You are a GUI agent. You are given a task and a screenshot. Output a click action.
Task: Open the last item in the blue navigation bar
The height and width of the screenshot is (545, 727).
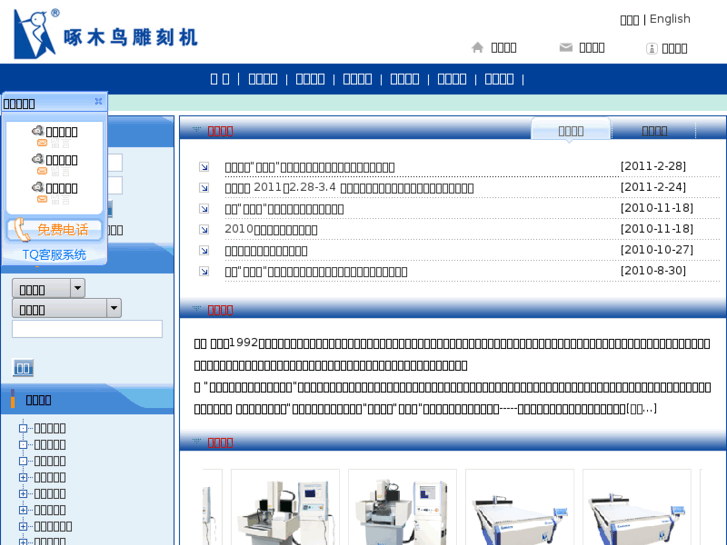click(499, 79)
